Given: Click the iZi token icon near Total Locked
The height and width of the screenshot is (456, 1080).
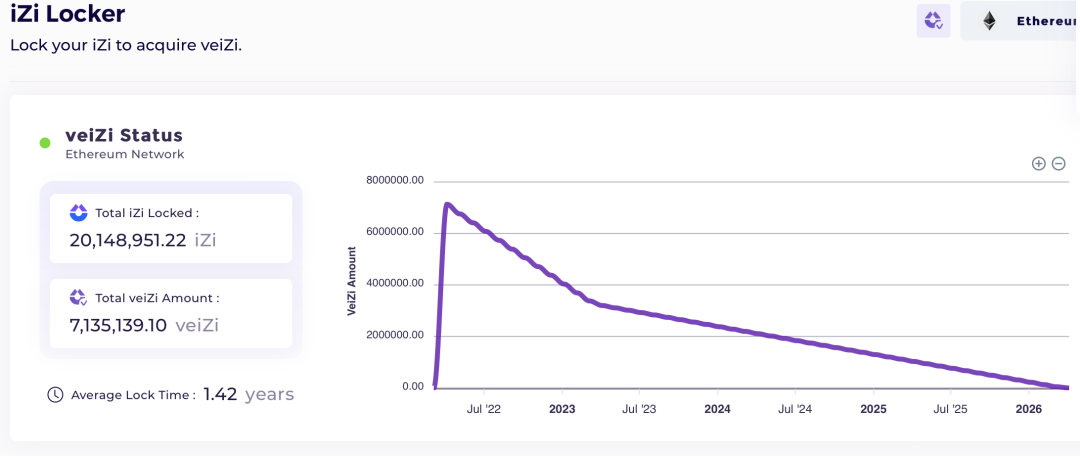Looking at the screenshot, I should [x=79, y=213].
